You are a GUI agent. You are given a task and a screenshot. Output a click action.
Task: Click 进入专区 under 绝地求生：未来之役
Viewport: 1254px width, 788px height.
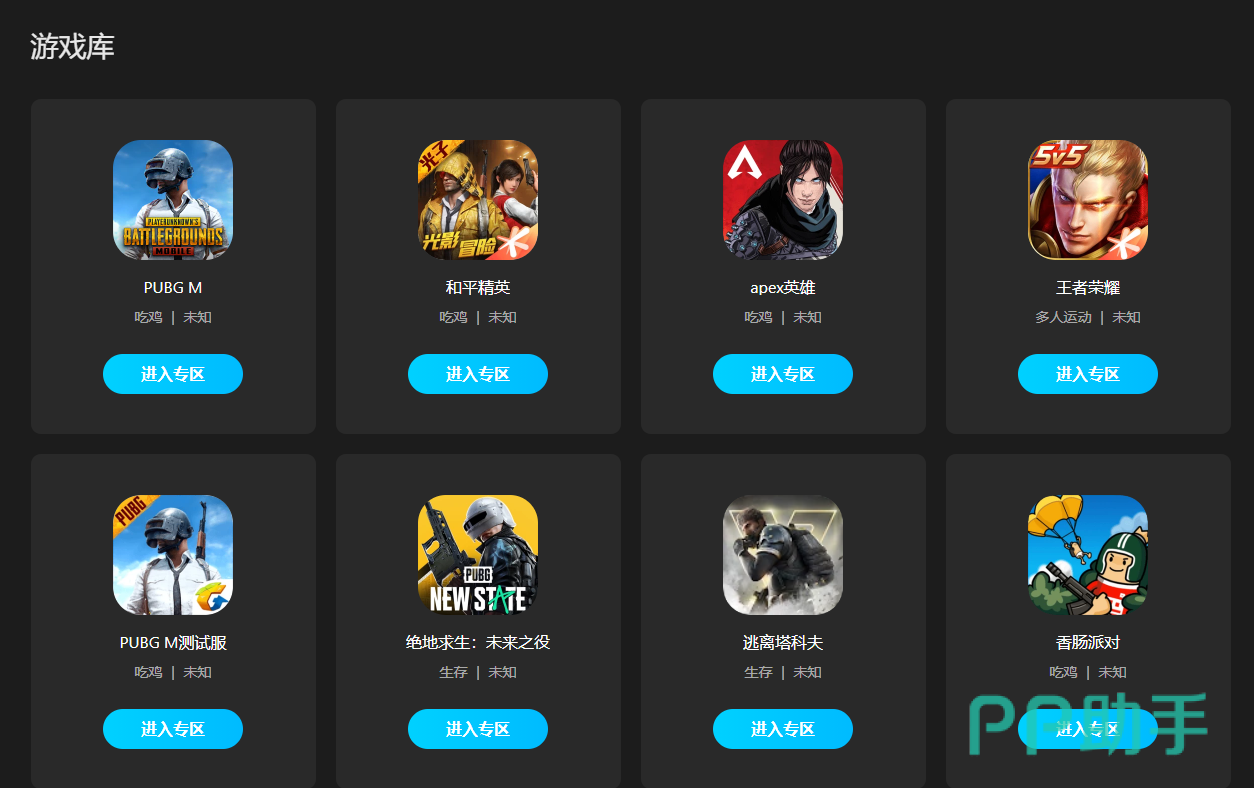[x=478, y=729]
